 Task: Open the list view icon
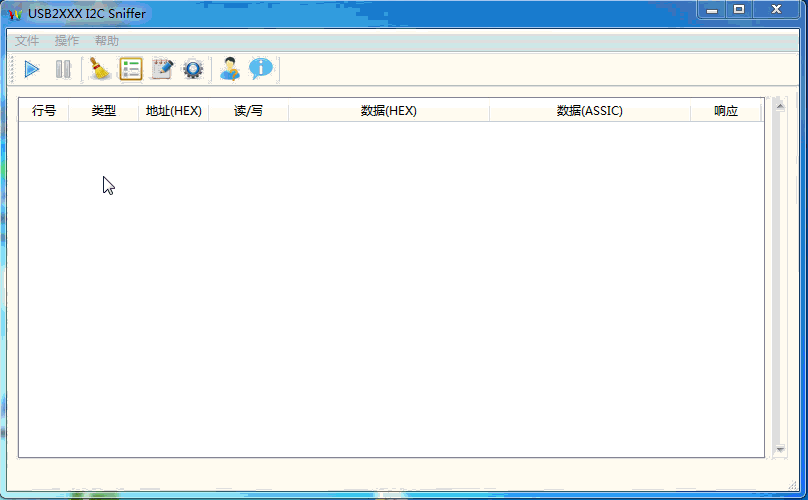[x=131, y=69]
